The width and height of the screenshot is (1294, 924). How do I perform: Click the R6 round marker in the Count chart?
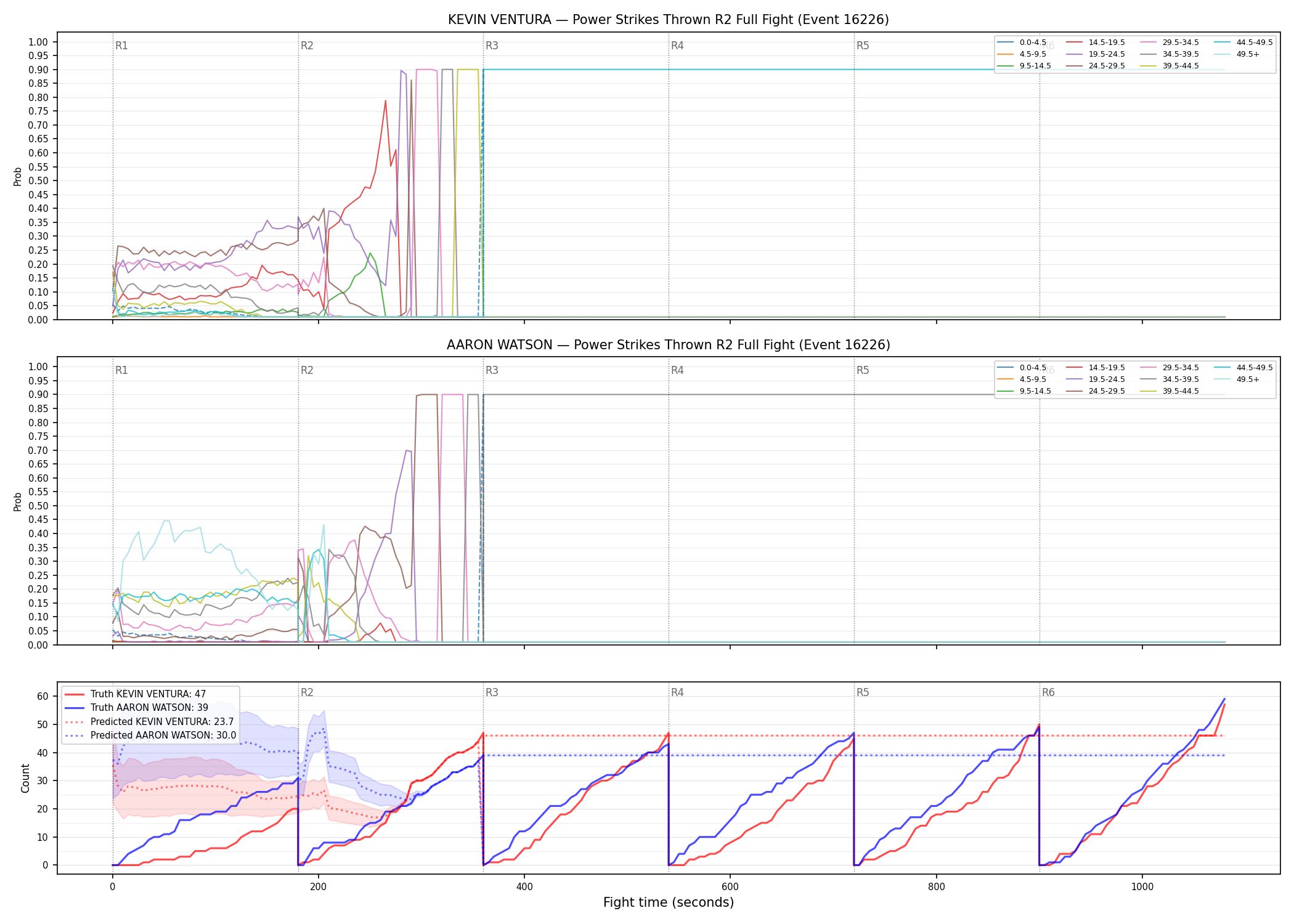(x=1048, y=692)
